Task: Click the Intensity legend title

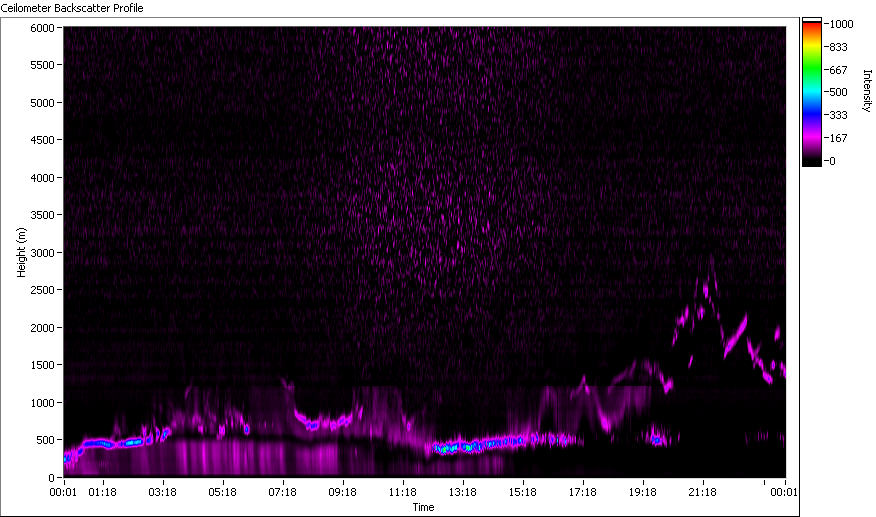Action: [x=867, y=91]
